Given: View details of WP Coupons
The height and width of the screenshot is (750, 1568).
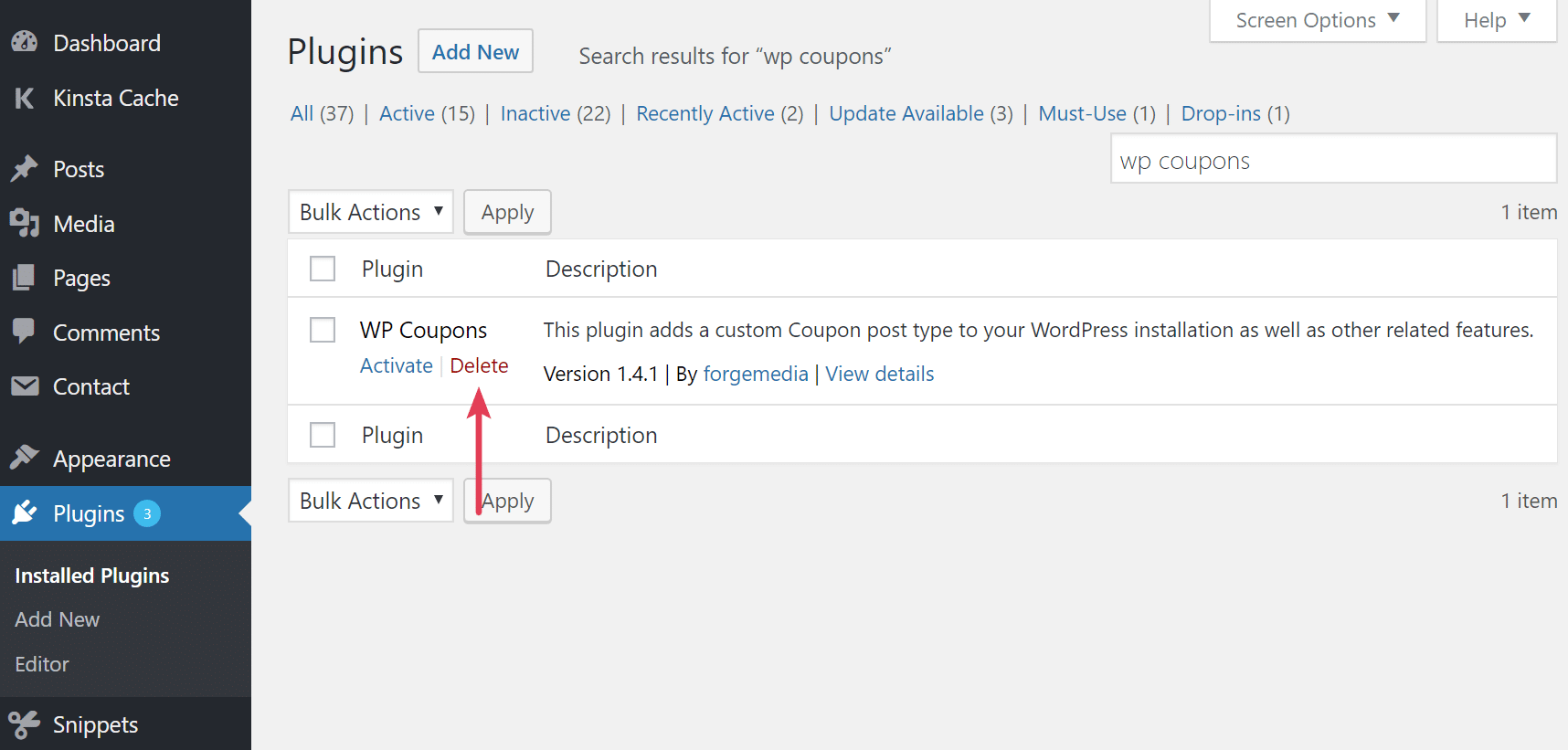Looking at the screenshot, I should [880, 374].
